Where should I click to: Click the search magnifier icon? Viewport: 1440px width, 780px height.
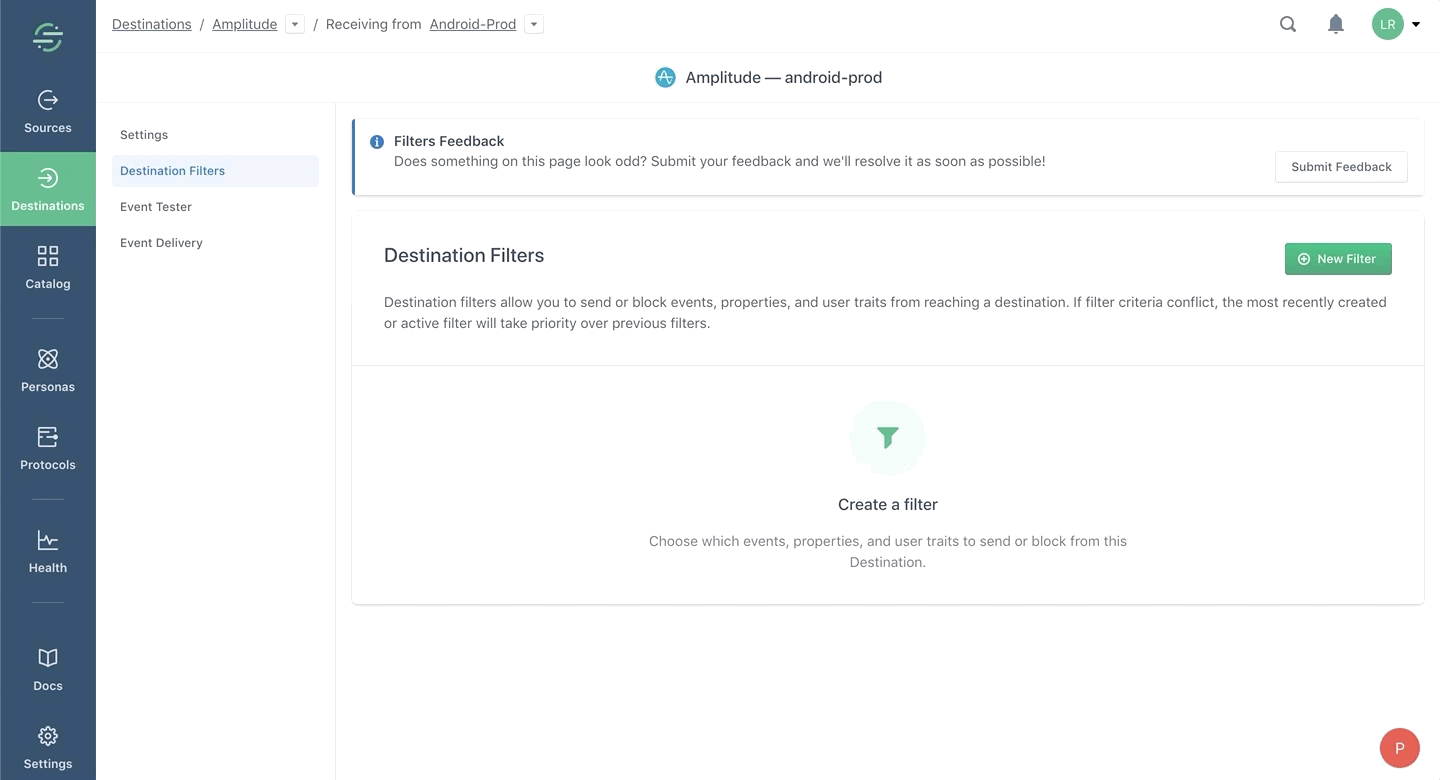pyautogui.click(x=1288, y=24)
